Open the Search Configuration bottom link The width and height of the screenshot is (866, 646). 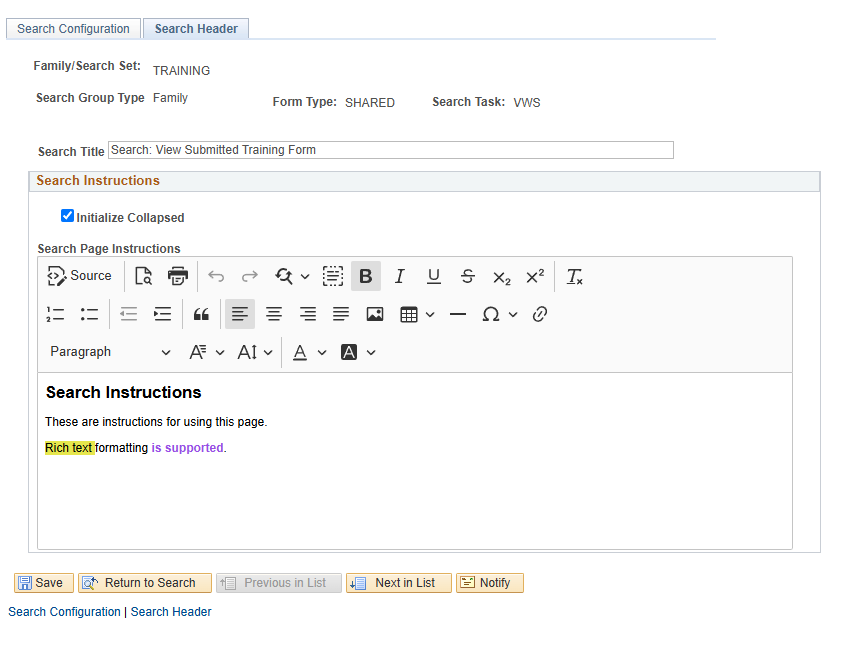pos(64,612)
